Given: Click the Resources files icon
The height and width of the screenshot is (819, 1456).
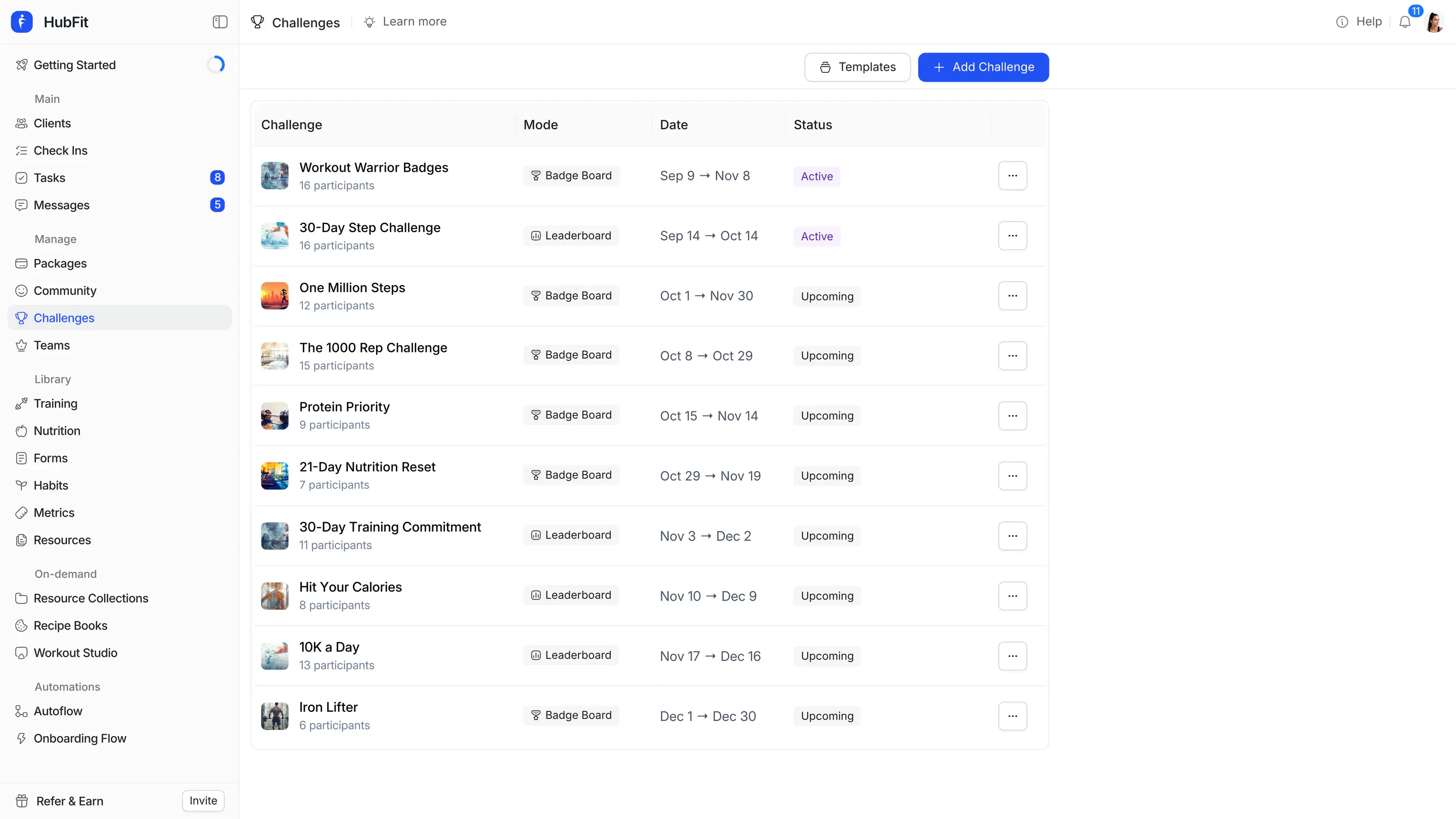Looking at the screenshot, I should coord(21,540).
